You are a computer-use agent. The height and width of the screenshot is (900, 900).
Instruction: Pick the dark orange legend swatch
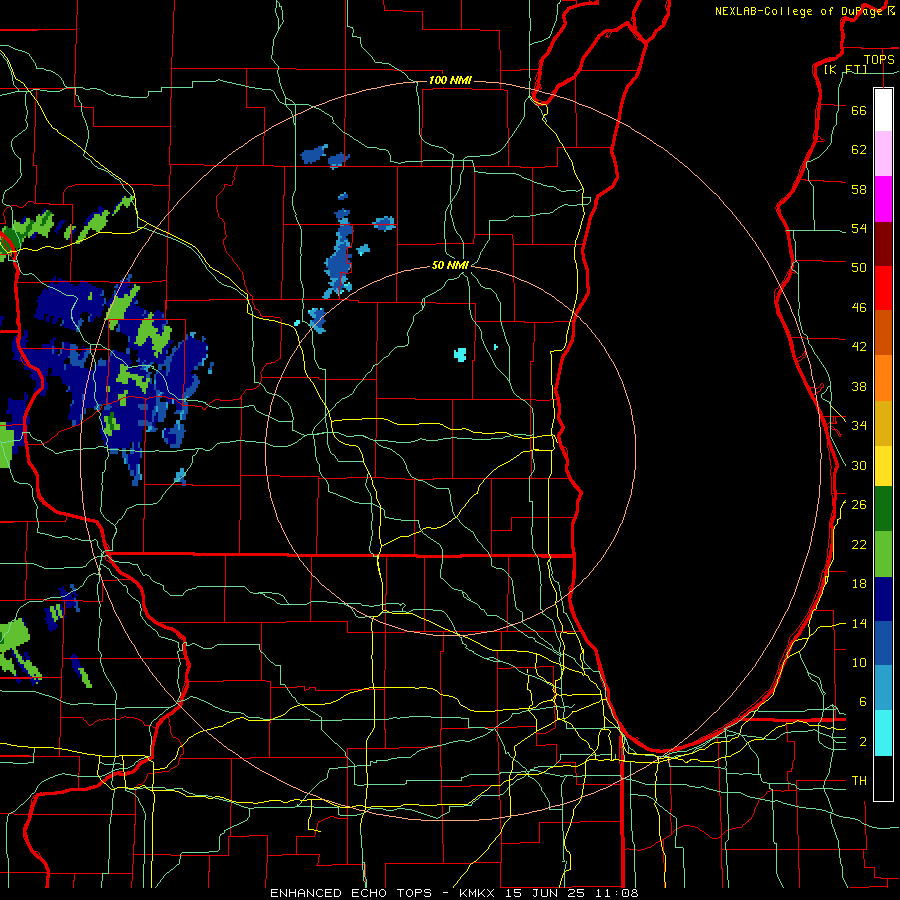[883, 332]
